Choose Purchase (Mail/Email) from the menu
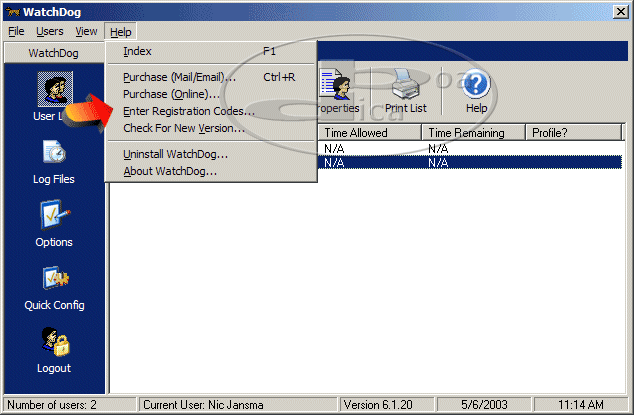The width and height of the screenshot is (634, 415). click(179, 77)
